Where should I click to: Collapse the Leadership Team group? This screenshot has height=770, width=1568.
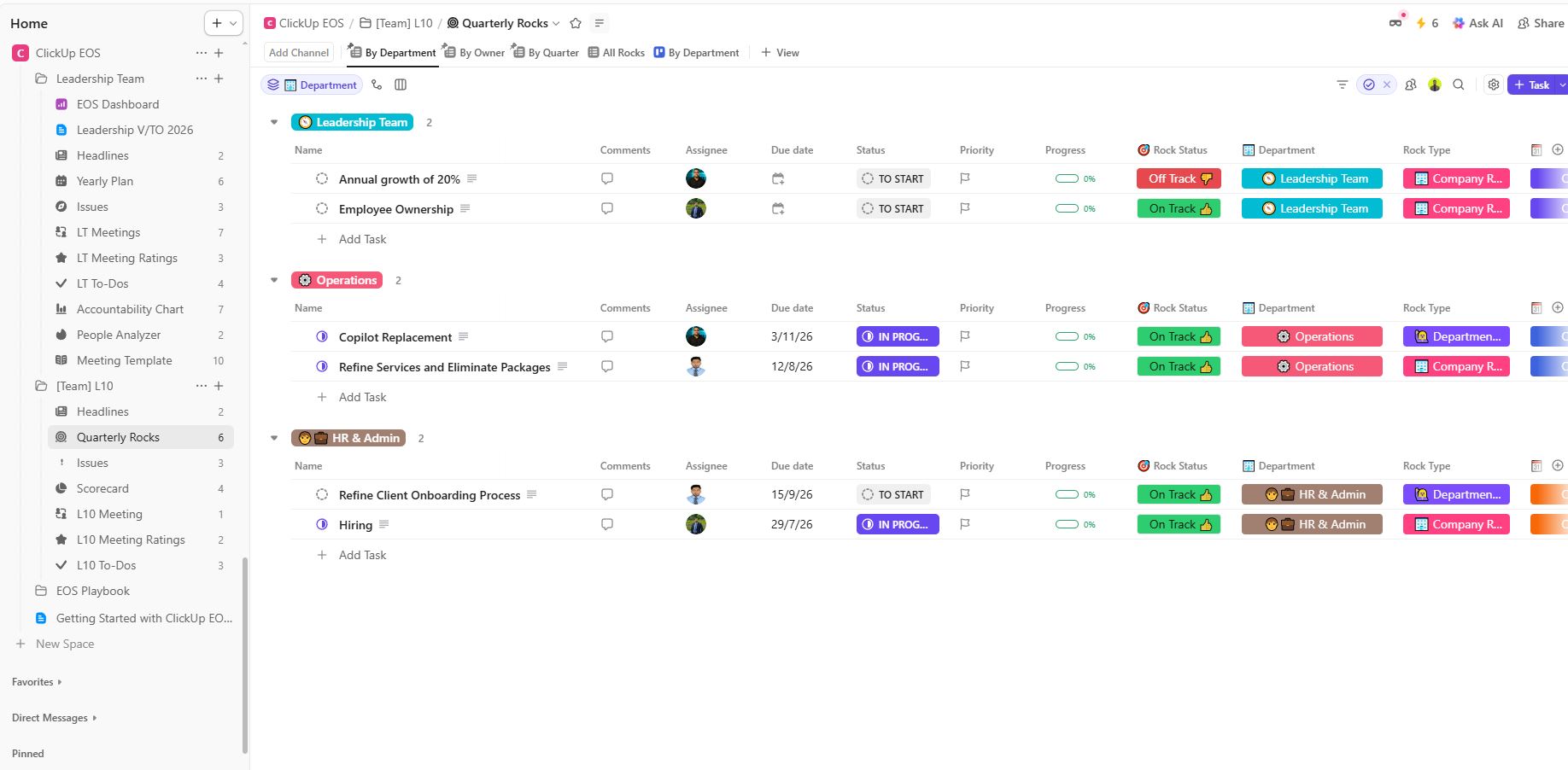tap(274, 122)
